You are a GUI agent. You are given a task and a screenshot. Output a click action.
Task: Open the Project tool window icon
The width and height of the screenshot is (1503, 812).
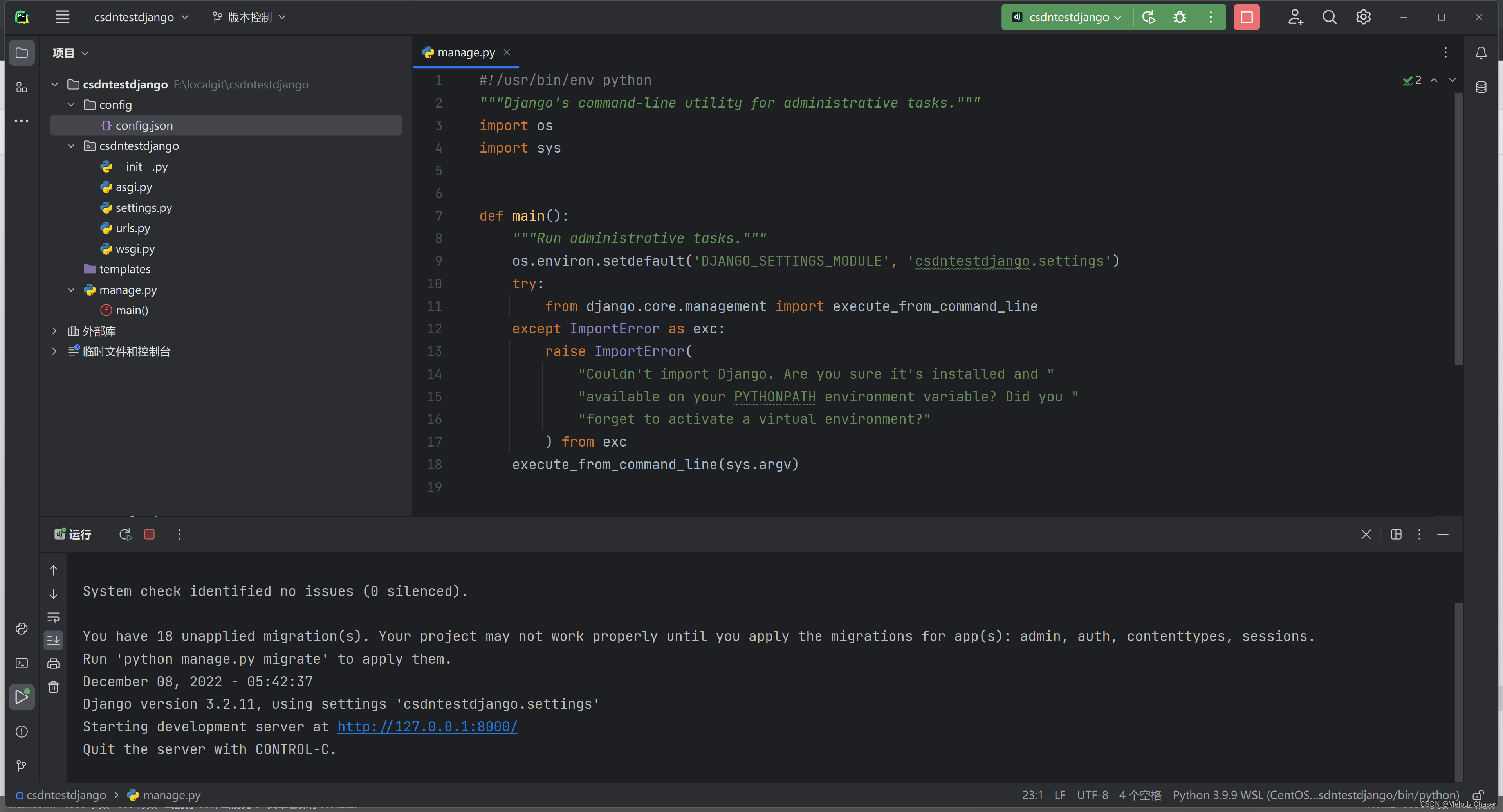(x=22, y=53)
